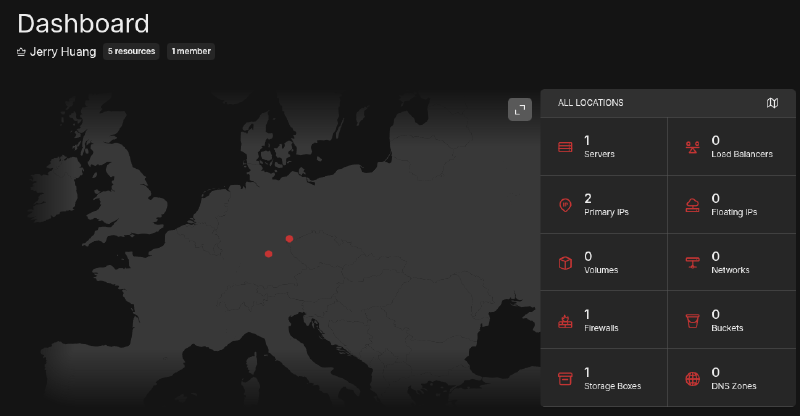This screenshot has height=416, width=800.
Task: Select the lower-left red map location dot
Action: point(268,254)
